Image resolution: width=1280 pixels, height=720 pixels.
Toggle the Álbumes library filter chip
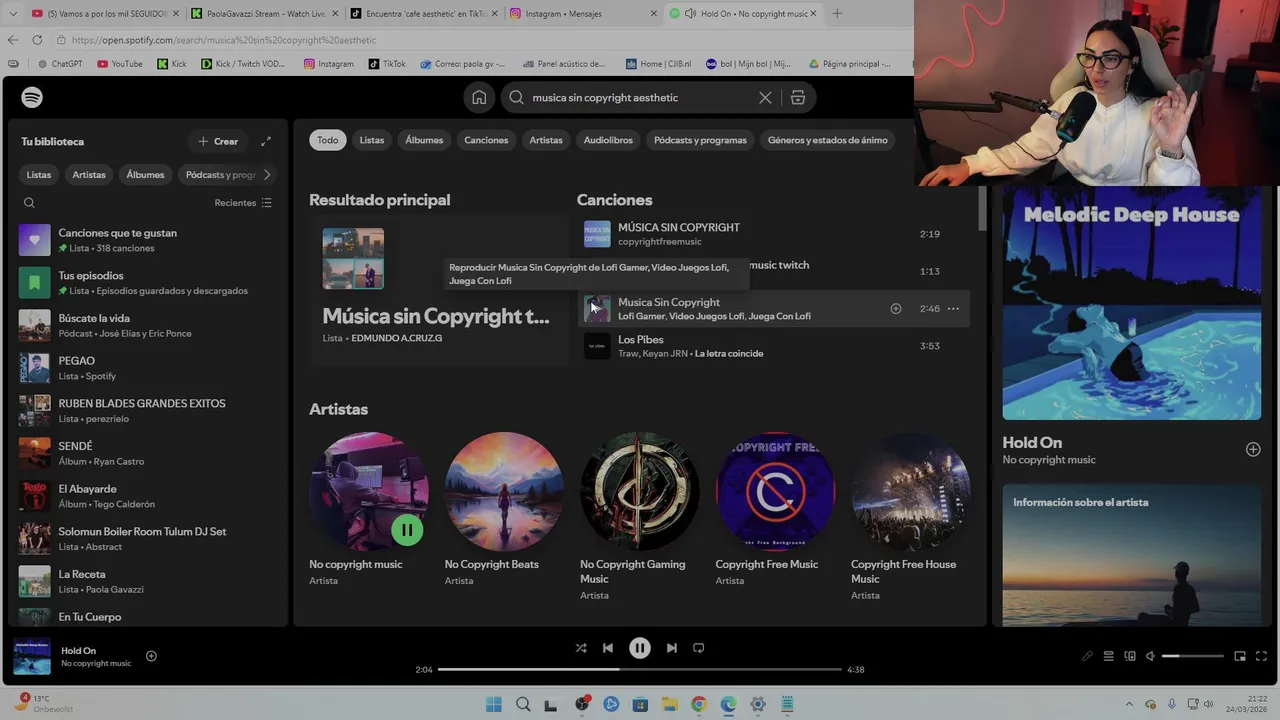point(145,175)
